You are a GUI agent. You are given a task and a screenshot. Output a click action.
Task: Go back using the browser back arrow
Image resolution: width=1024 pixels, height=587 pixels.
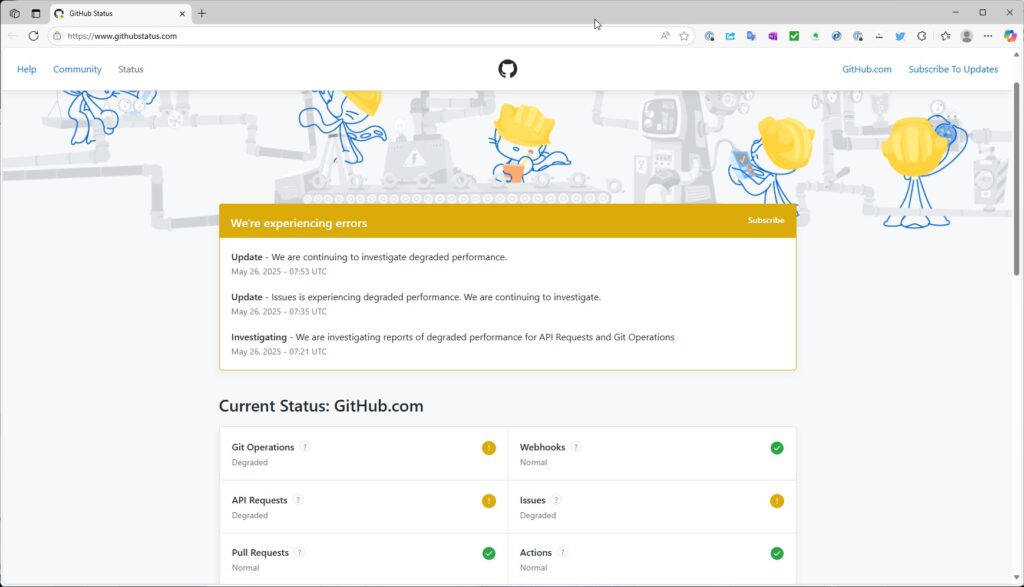pos(12,36)
